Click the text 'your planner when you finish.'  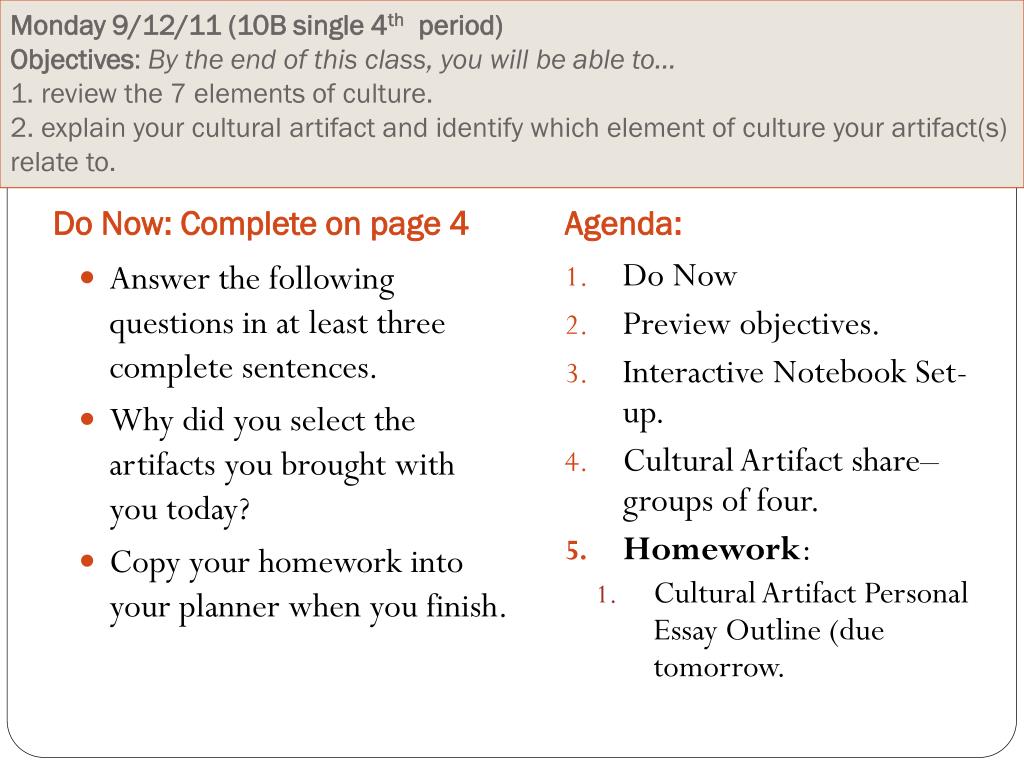coord(308,607)
